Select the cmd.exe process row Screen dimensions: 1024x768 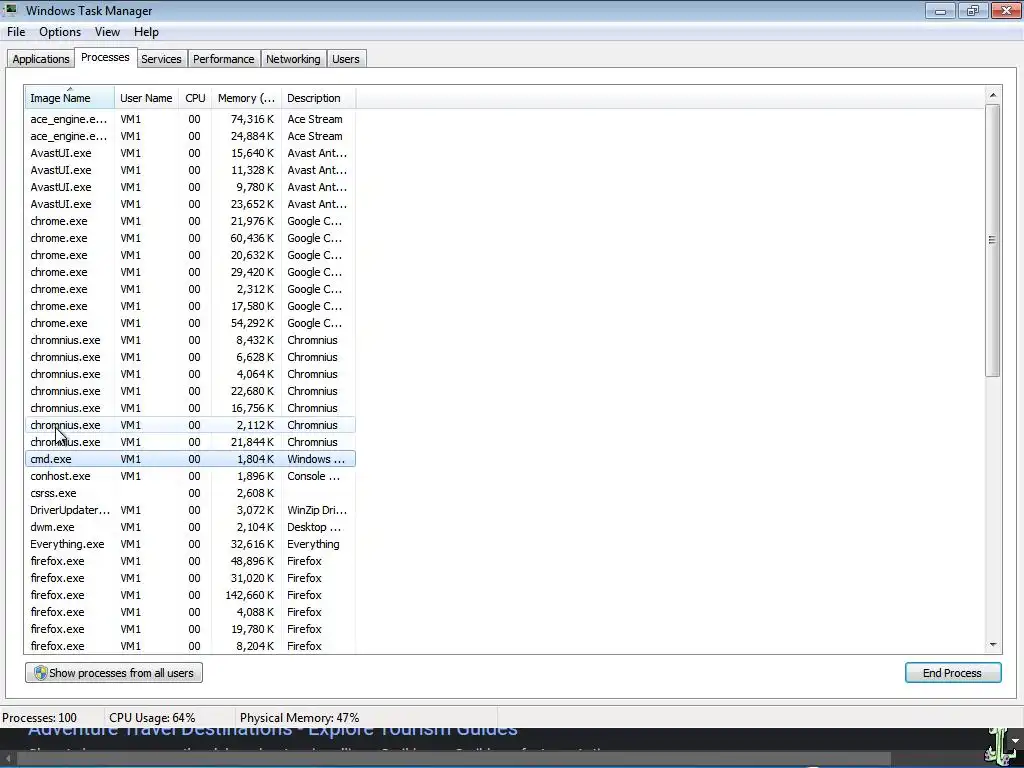[190, 459]
